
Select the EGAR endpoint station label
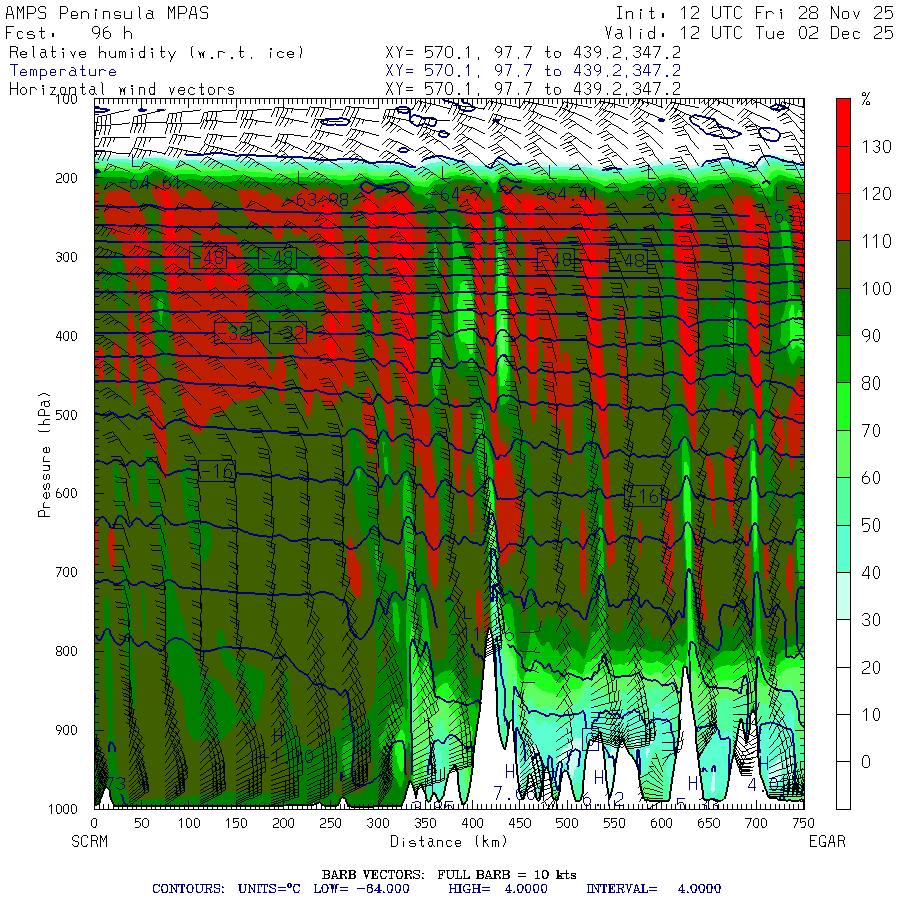point(827,841)
